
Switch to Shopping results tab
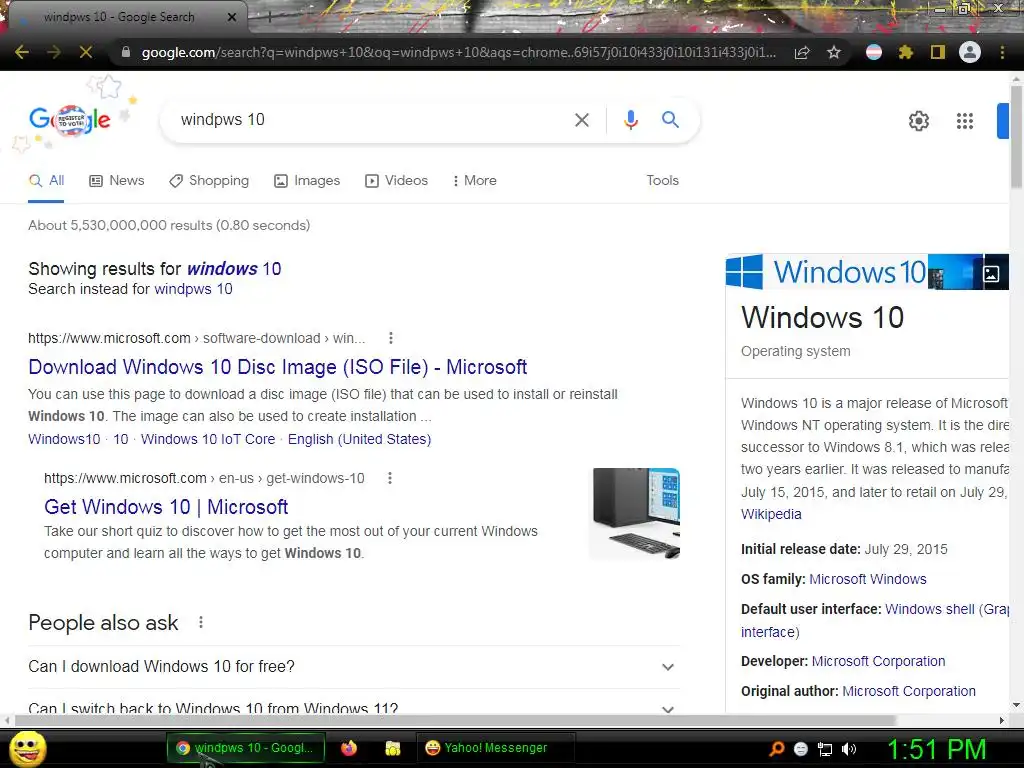[209, 180]
